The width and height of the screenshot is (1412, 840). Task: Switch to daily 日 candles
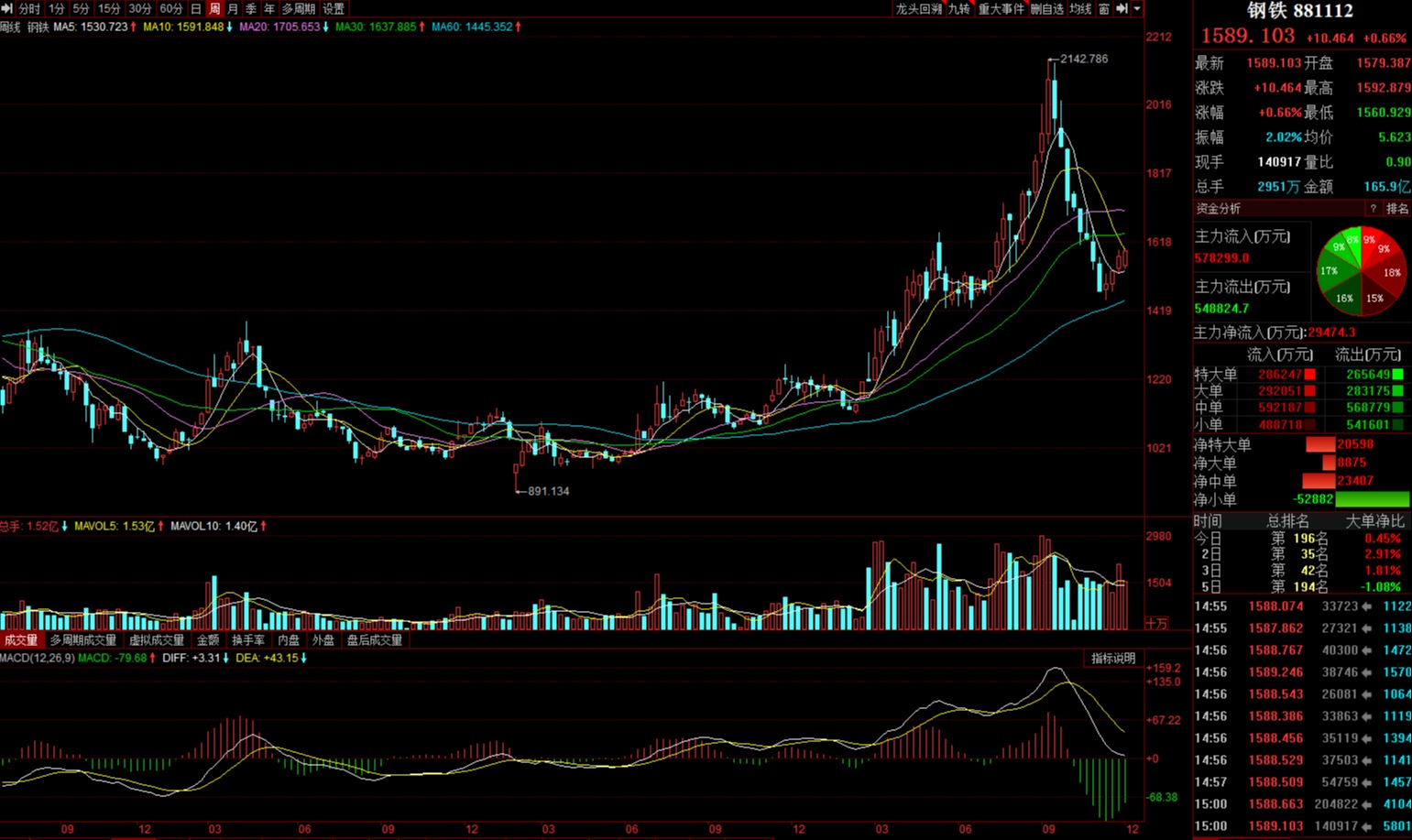(196, 8)
